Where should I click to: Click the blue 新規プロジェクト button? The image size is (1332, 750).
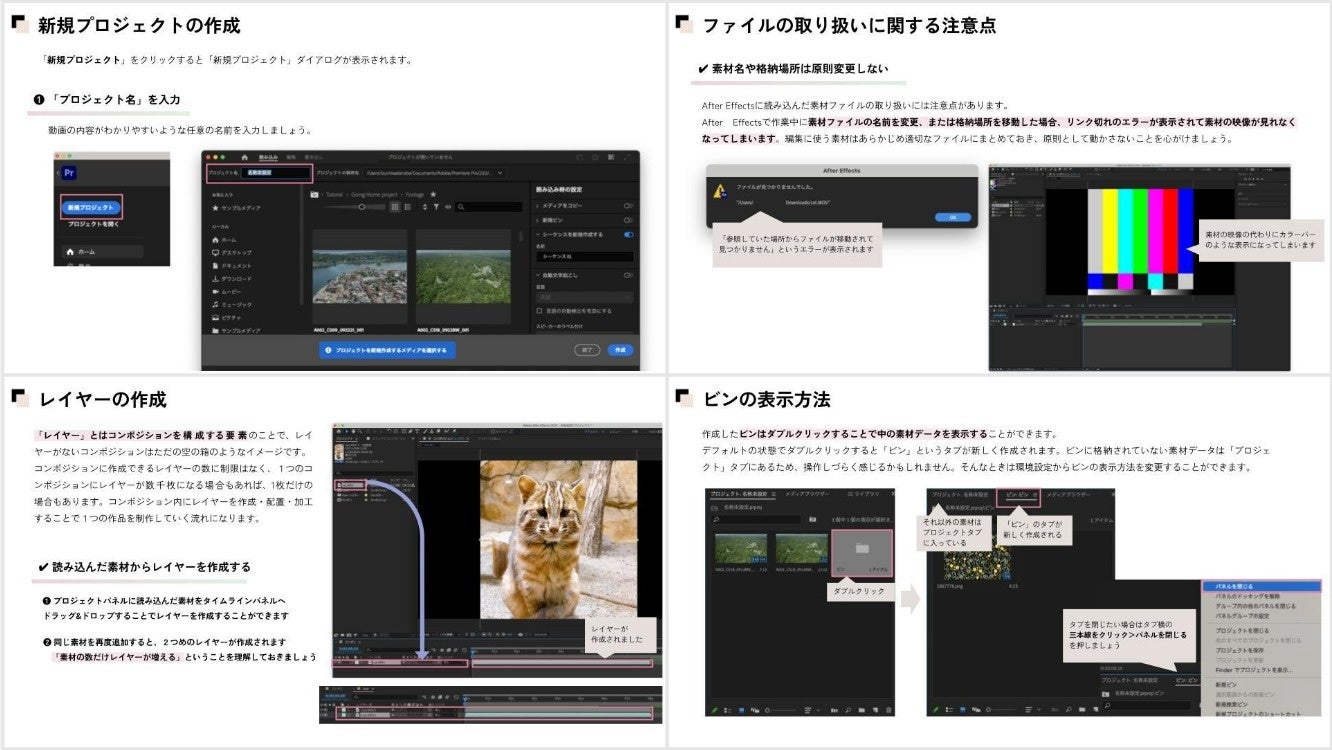tap(92, 208)
